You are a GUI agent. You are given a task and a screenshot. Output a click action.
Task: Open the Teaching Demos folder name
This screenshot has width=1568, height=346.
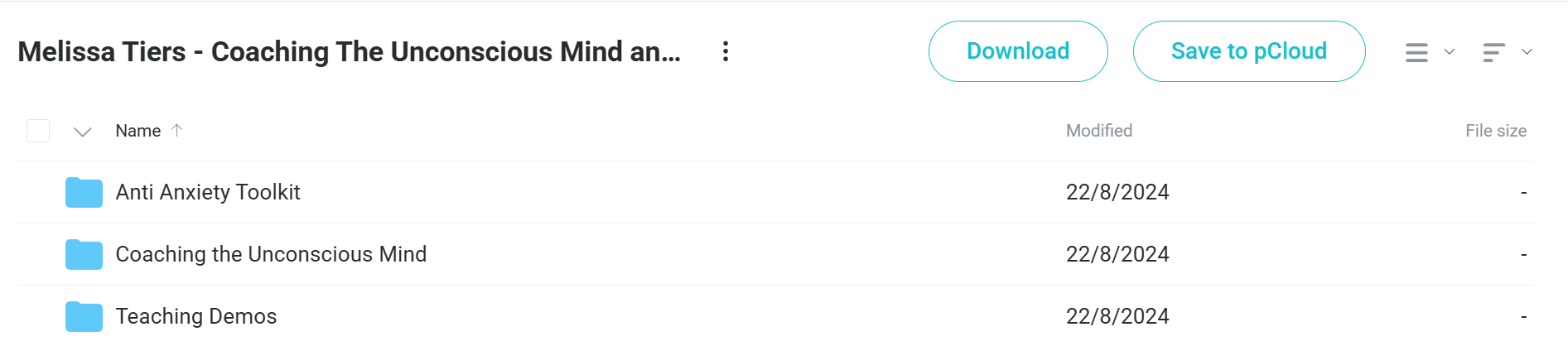point(196,316)
